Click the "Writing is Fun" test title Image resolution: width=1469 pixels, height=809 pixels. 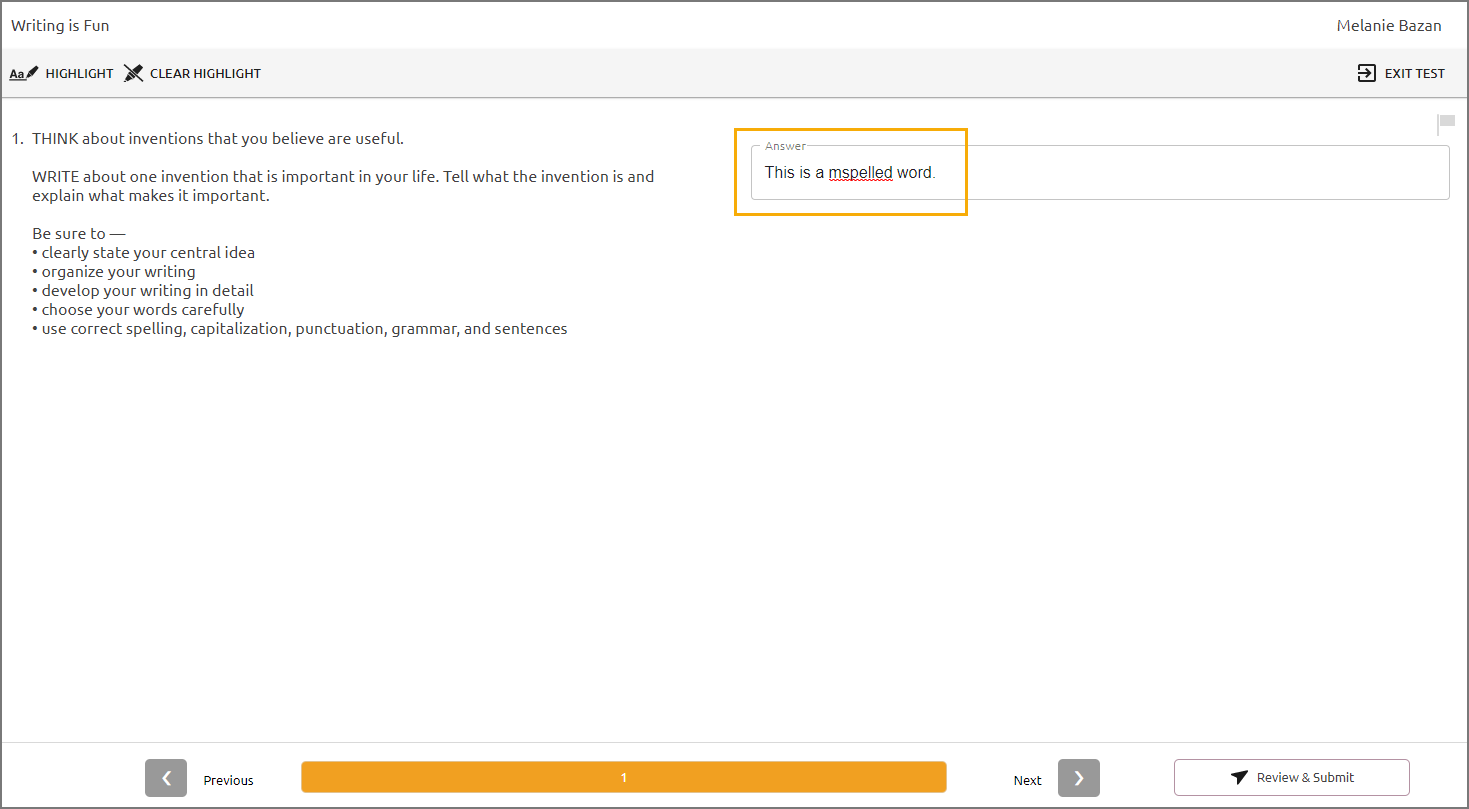pyautogui.click(x=60, y=26)
